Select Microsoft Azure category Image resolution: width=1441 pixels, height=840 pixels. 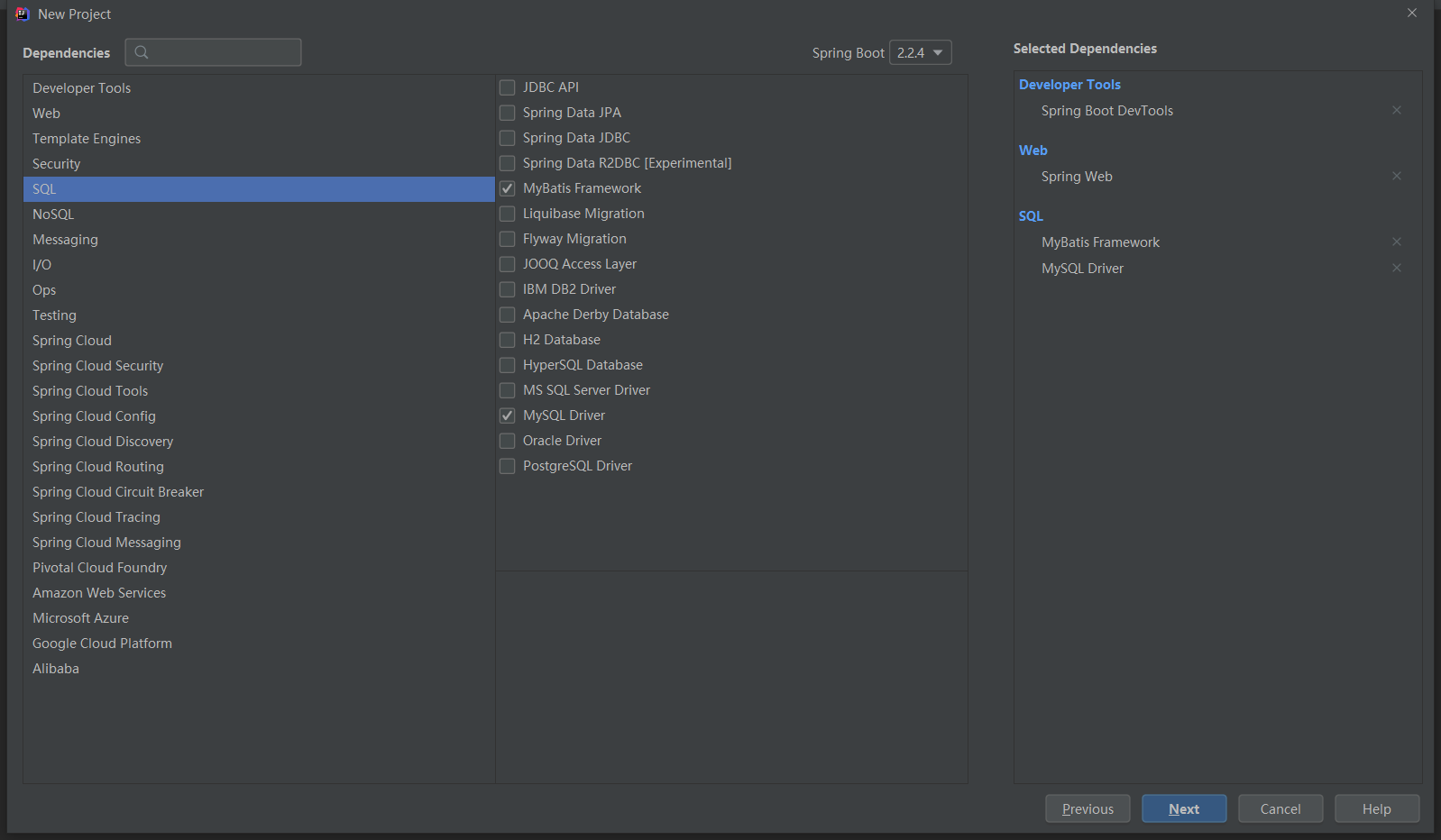click(259, 618)
